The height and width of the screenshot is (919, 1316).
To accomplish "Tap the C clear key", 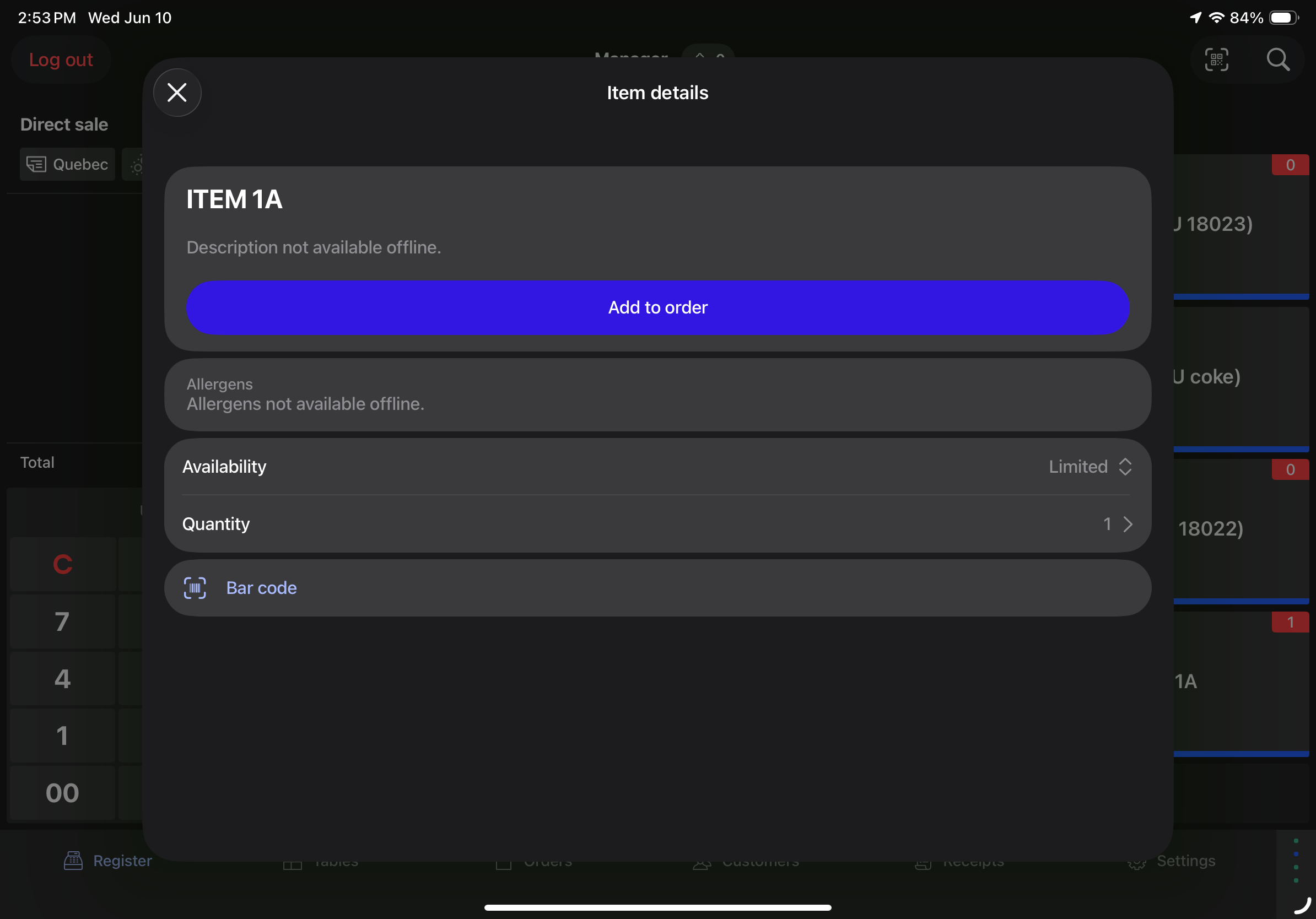I will (x=62, y=564).
